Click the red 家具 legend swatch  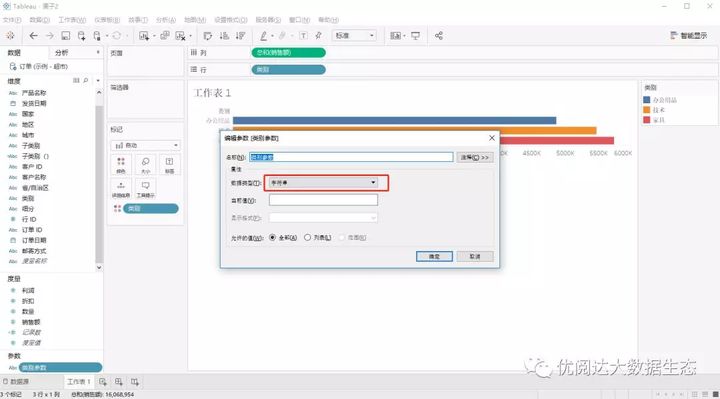647,120
